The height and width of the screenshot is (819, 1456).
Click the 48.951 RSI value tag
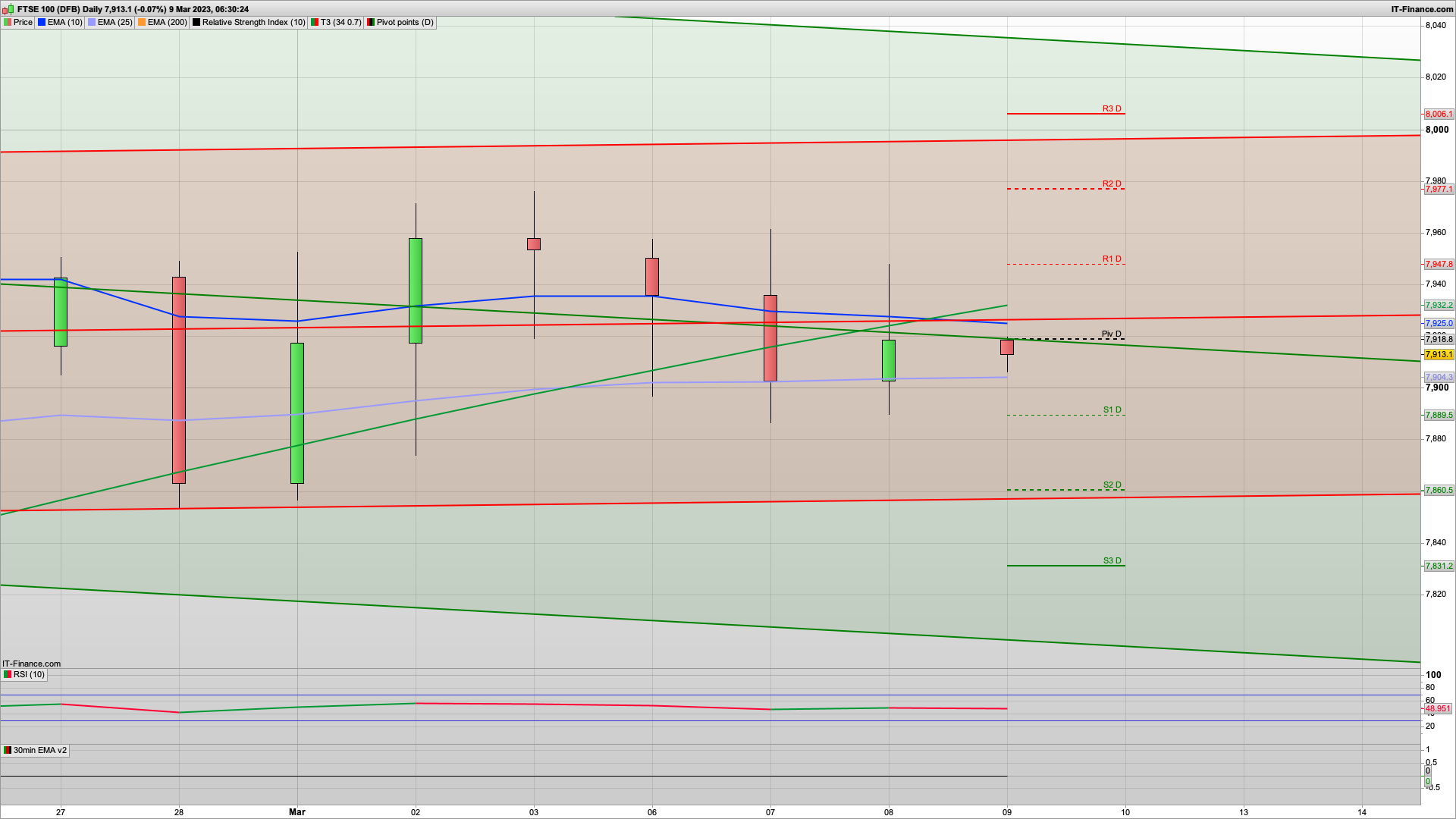coord(1438,708)
